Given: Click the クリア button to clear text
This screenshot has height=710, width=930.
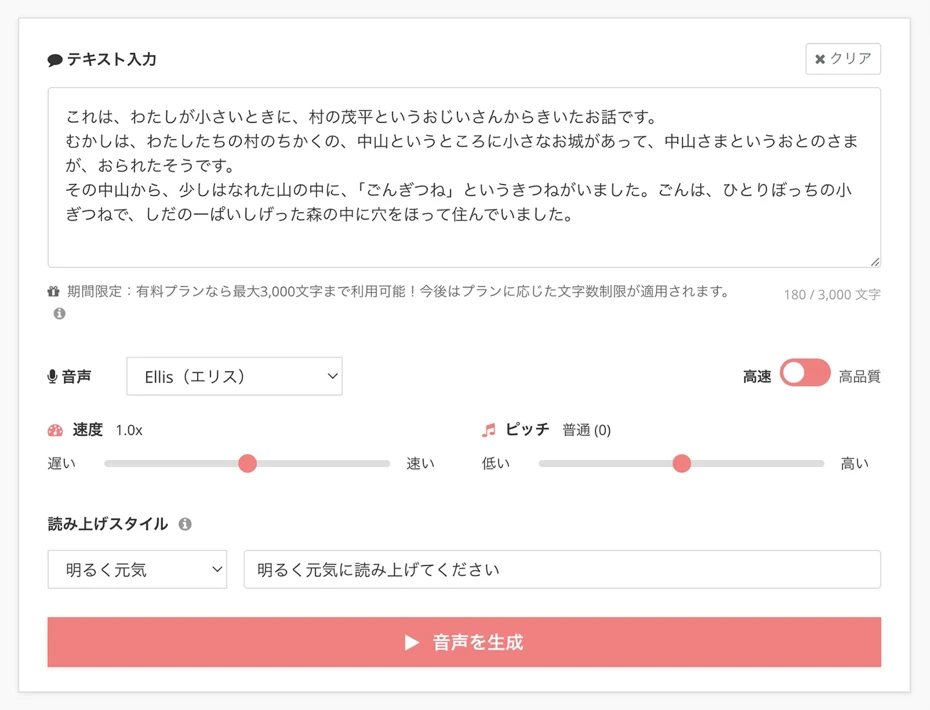Looking at the screenshot, I should pyautogui.click(x=843, y=58).
